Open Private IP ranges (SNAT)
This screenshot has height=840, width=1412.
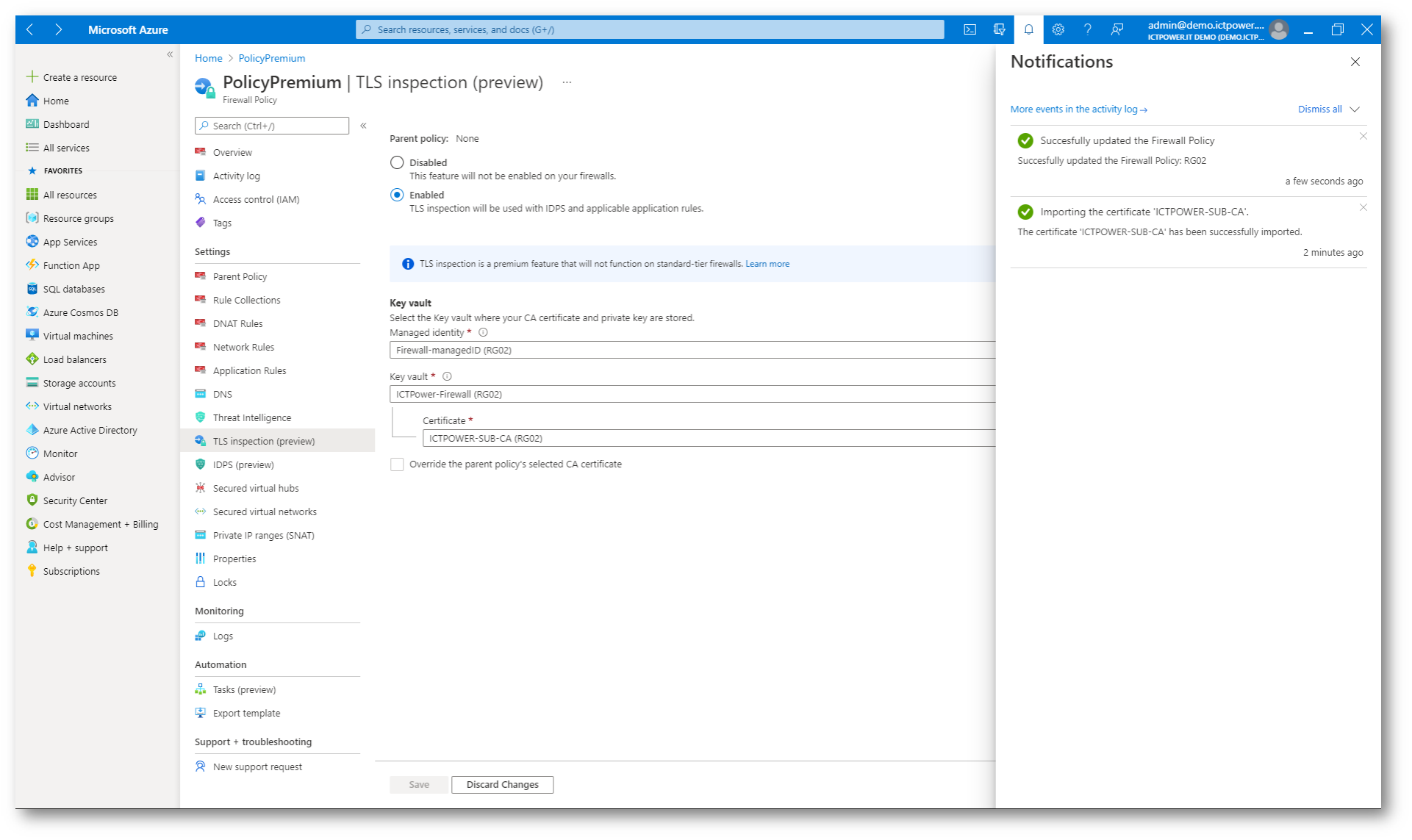[263, 535]
